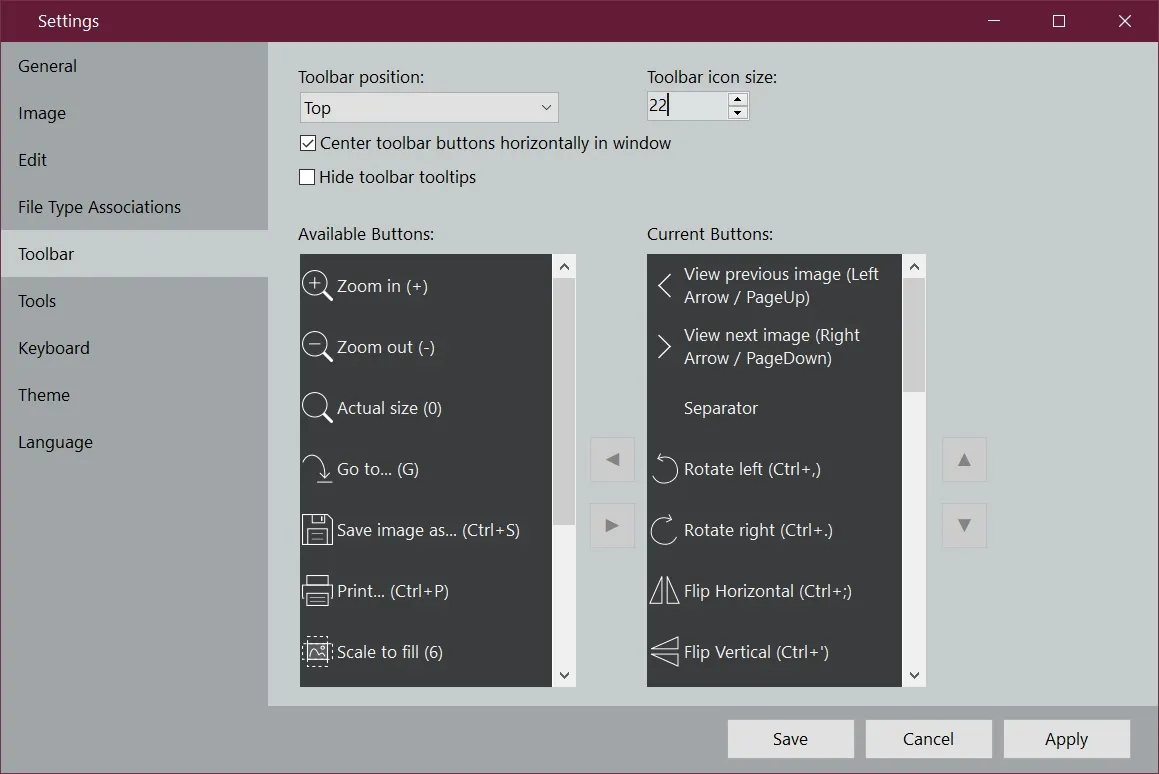Image resolution: width=1159 pixels, height=774 pixels.
Task: Select the Toolbar settings section
Action: [134, 254]
